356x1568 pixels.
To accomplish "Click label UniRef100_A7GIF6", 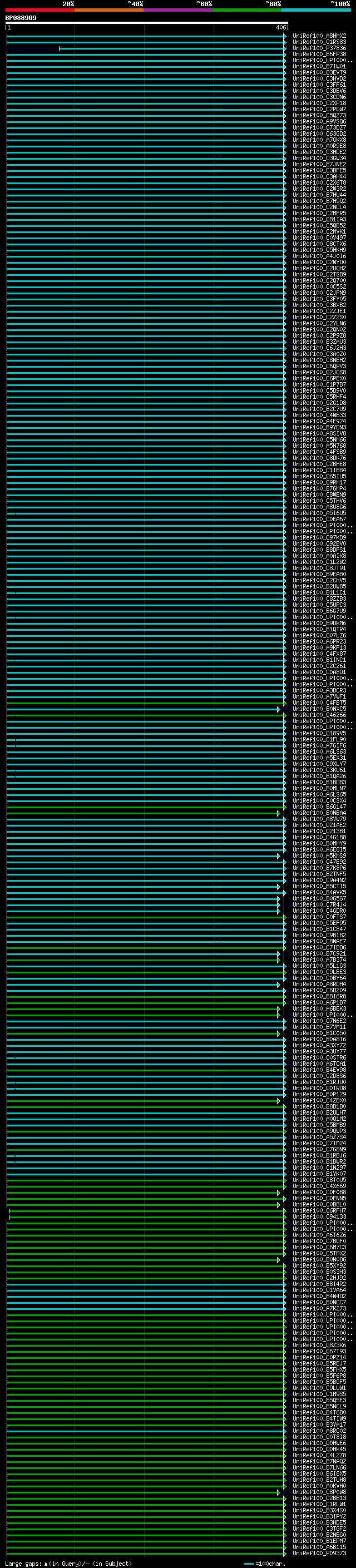I will 319,745.
